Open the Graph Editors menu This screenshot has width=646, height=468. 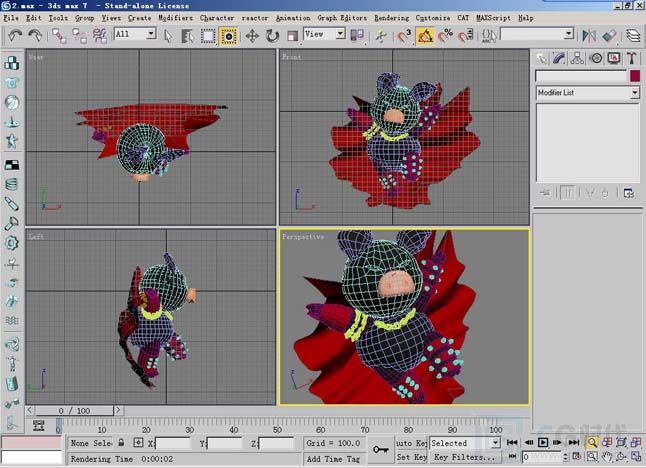(x=342, y=18)
